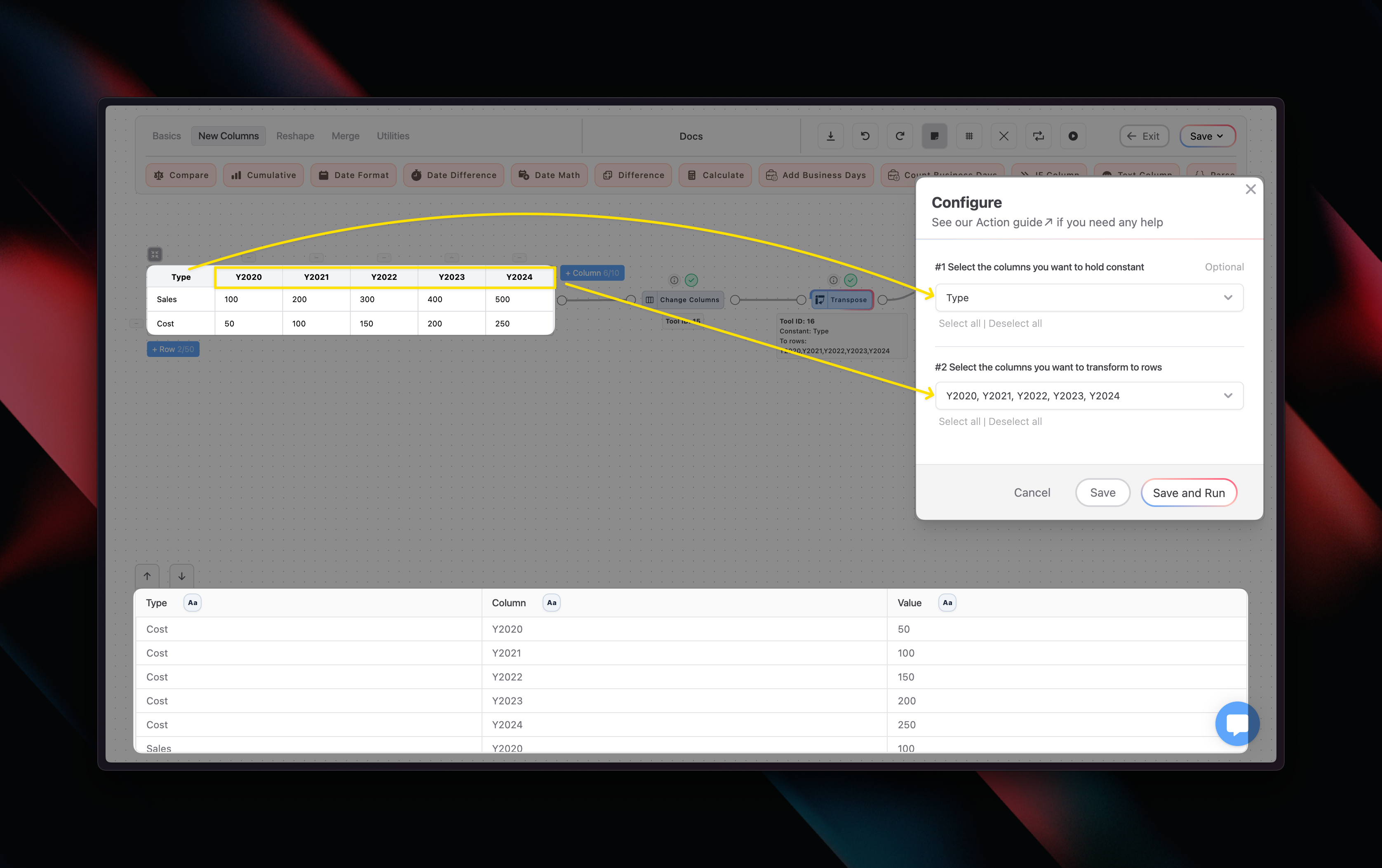Screen dimensions: 1382x868
Task: Add the Date Math tool
Action: [x=549, y=175]
